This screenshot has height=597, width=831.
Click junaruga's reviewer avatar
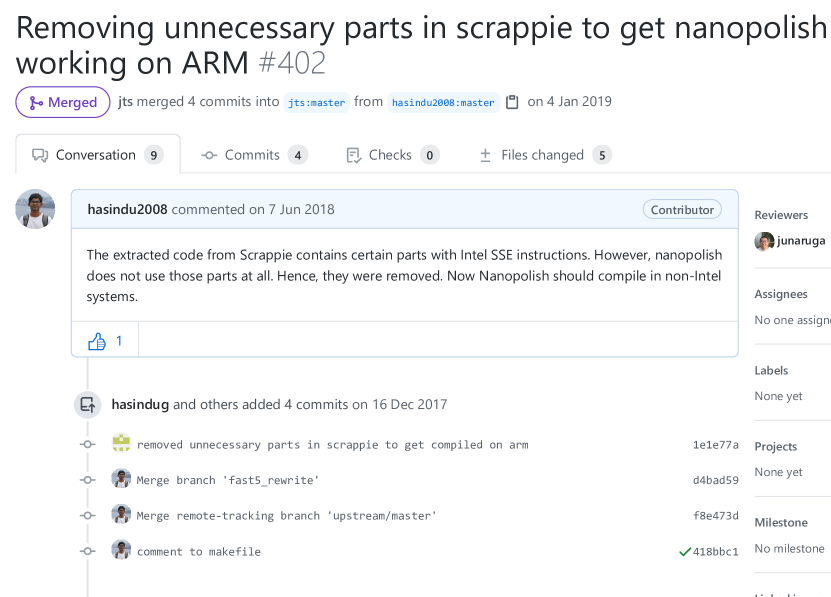[763, 242]
